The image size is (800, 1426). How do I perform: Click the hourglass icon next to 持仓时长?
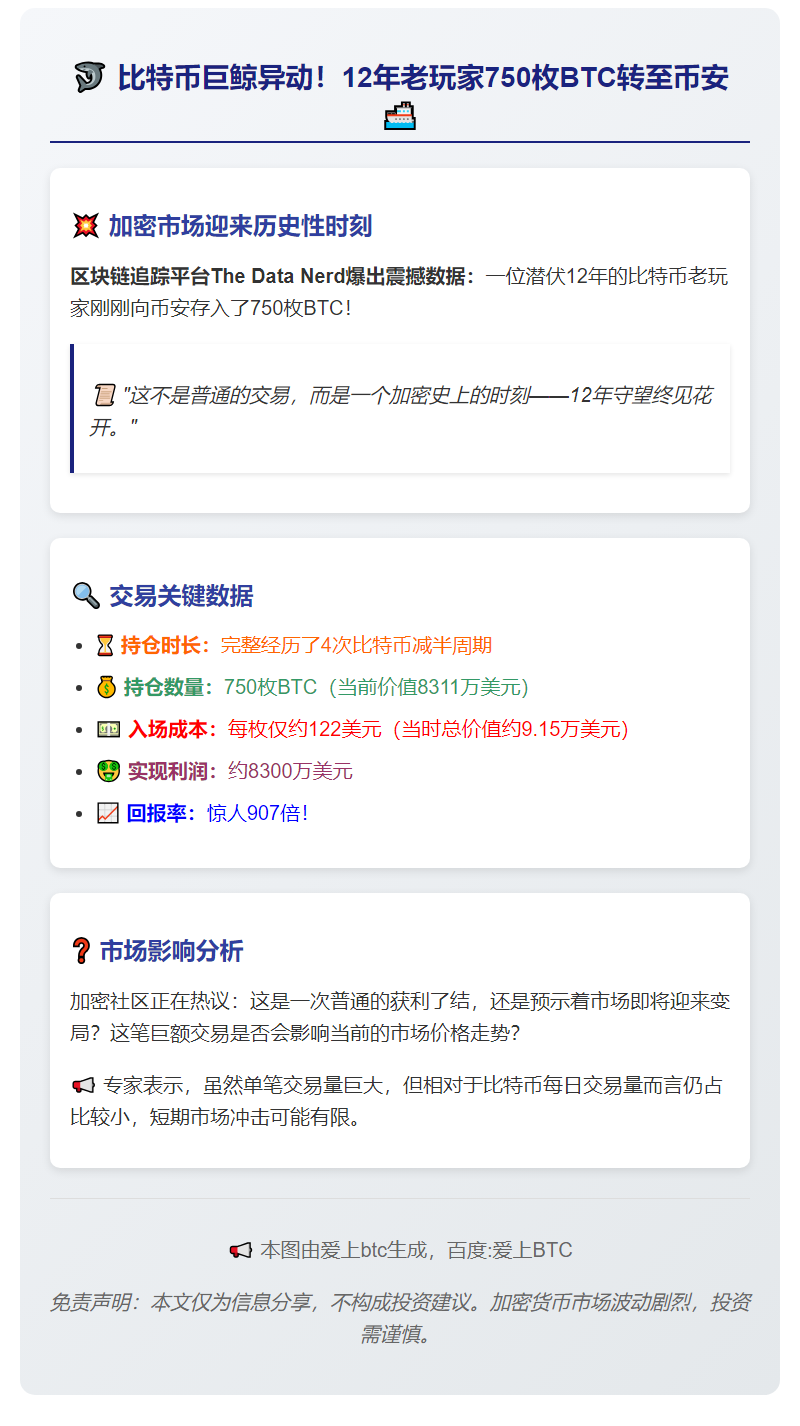coord(105,645)
